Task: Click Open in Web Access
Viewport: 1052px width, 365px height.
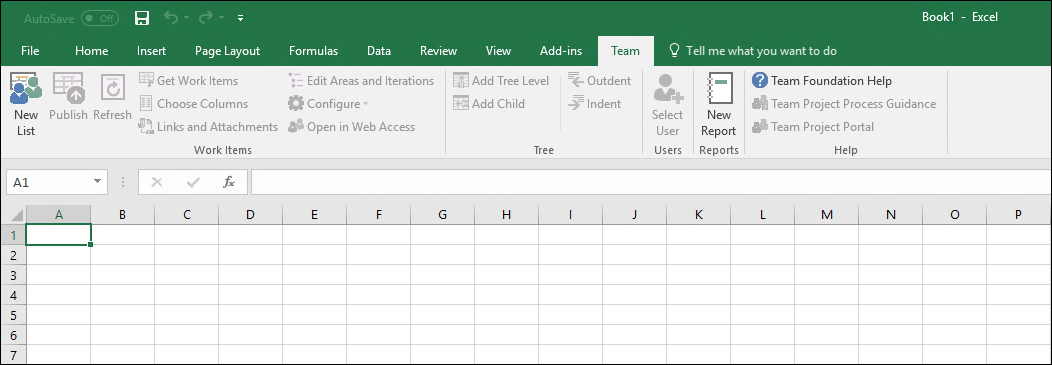Action: [352, 126]
